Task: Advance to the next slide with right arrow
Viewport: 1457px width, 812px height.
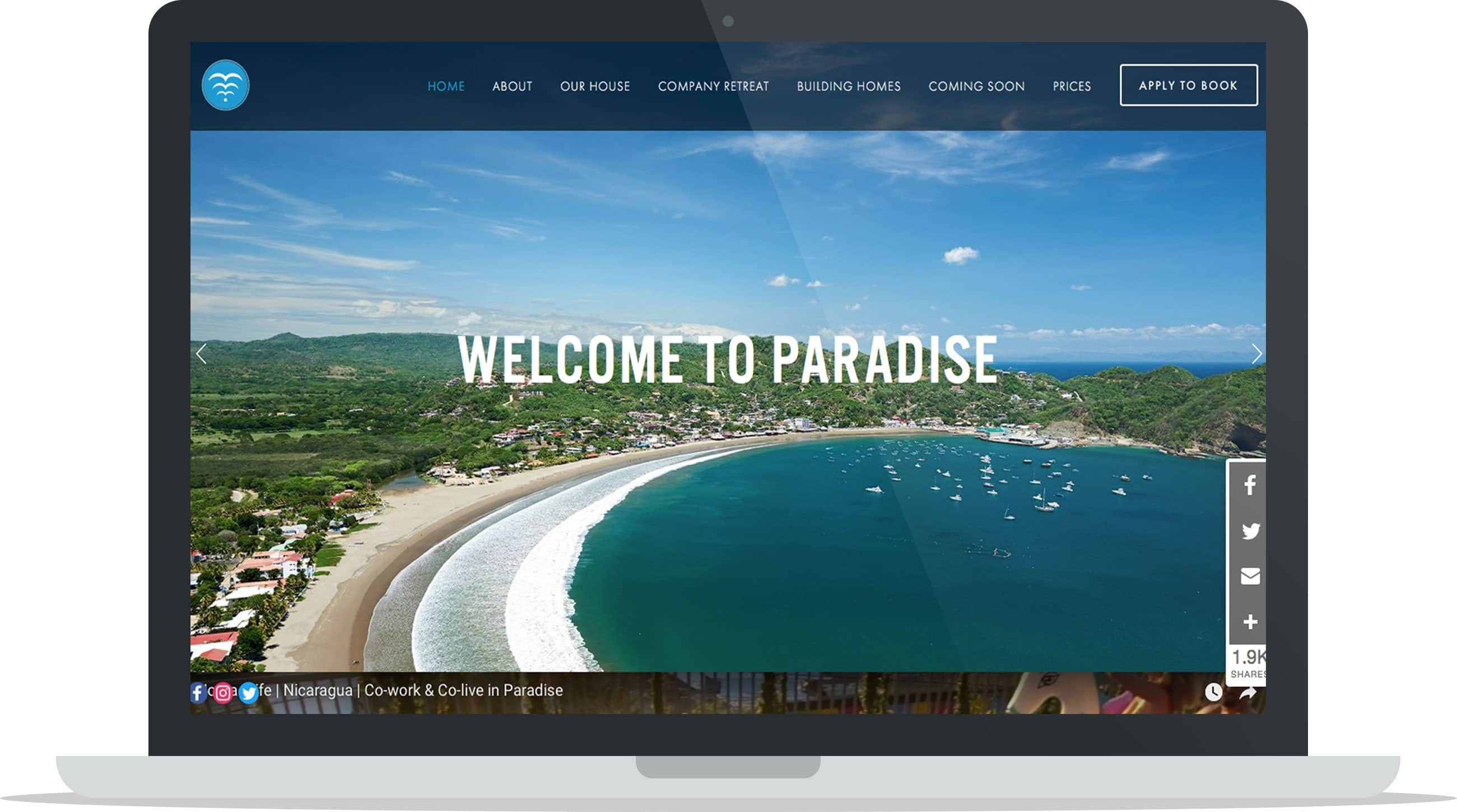Action: [x=1256, y=354]
